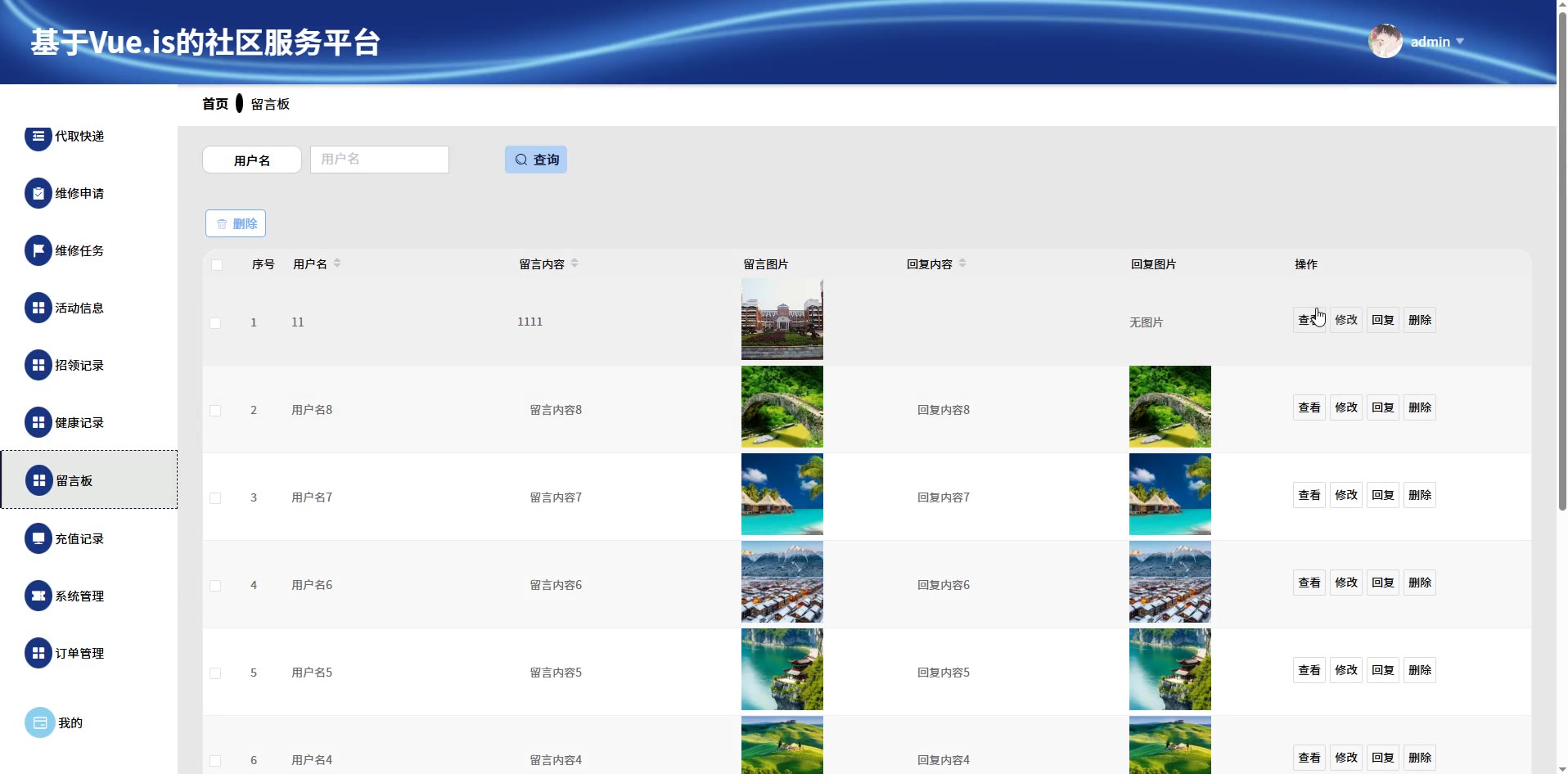Image resolution: width=1568 pixels, height=774 pixels.
Task: Click the 代取快递 sidebar icon
Action: pos(38,137)
